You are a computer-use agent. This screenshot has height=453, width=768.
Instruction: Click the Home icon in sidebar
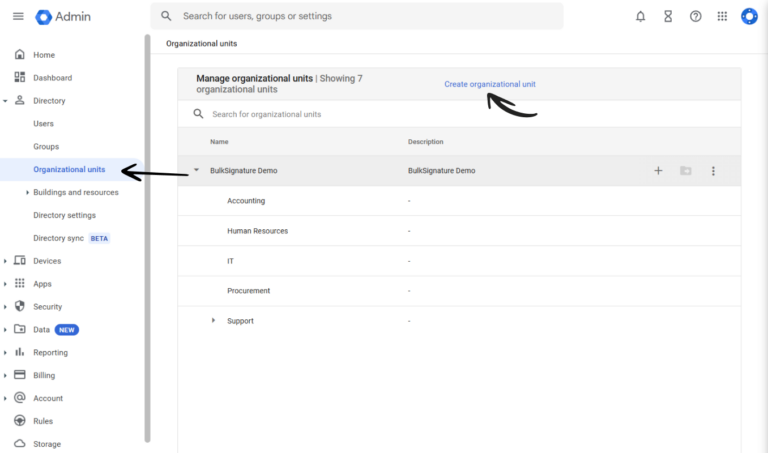click(20, 54)
